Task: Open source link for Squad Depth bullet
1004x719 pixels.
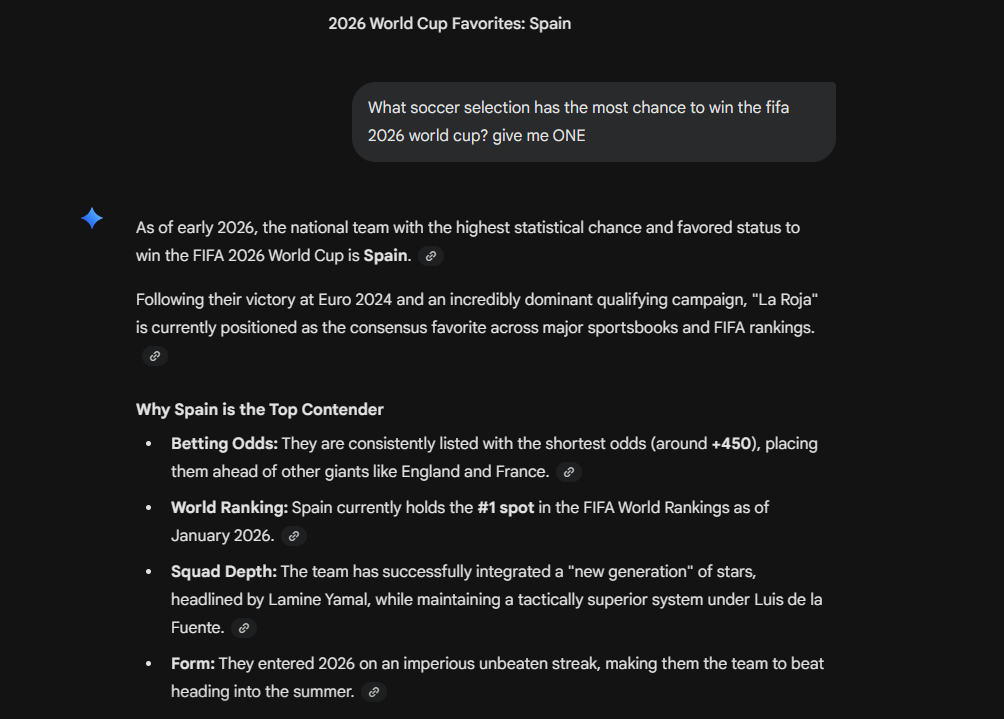Action: (244, 628)
